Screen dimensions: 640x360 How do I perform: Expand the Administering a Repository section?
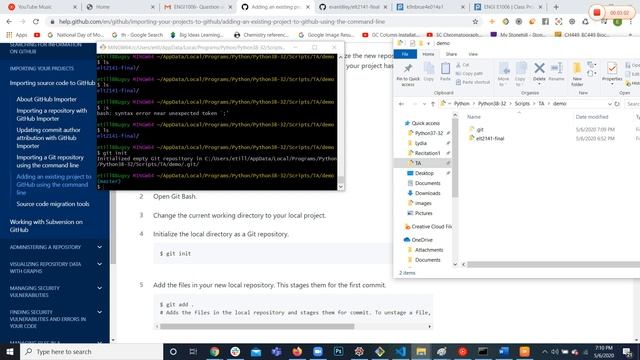click(100, 247)
